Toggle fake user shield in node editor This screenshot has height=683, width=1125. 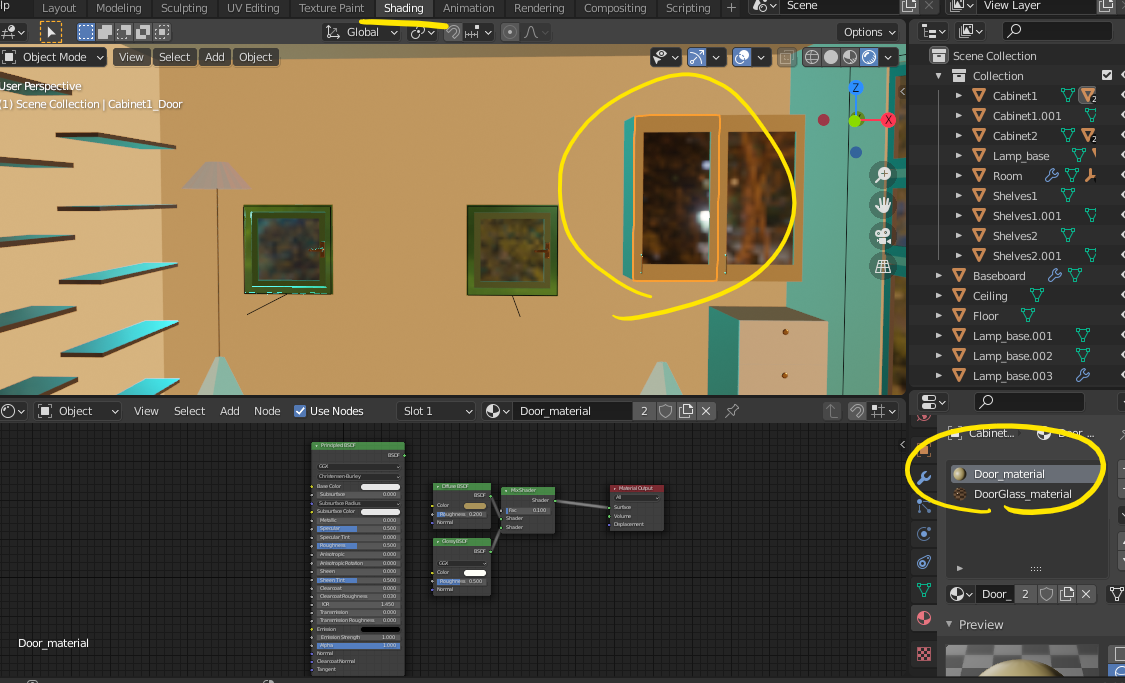(666, 411)
